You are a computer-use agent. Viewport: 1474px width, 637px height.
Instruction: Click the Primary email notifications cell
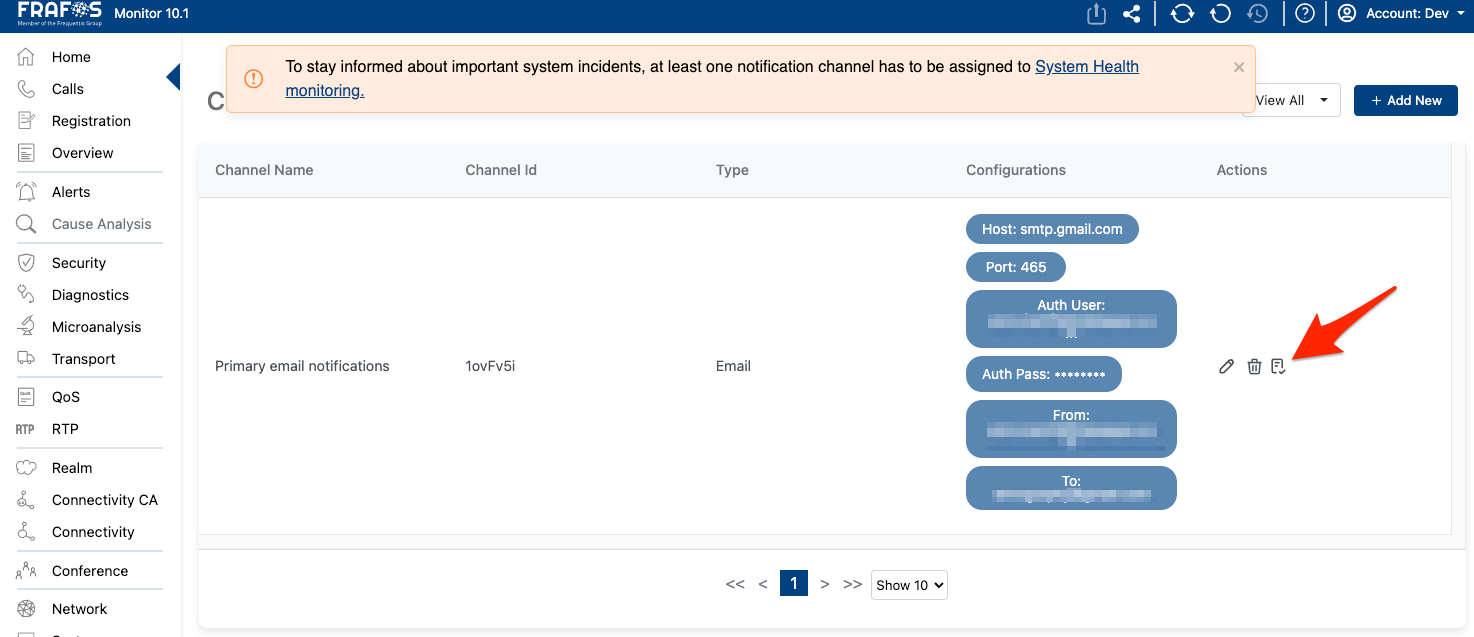[x=302, y=366]
